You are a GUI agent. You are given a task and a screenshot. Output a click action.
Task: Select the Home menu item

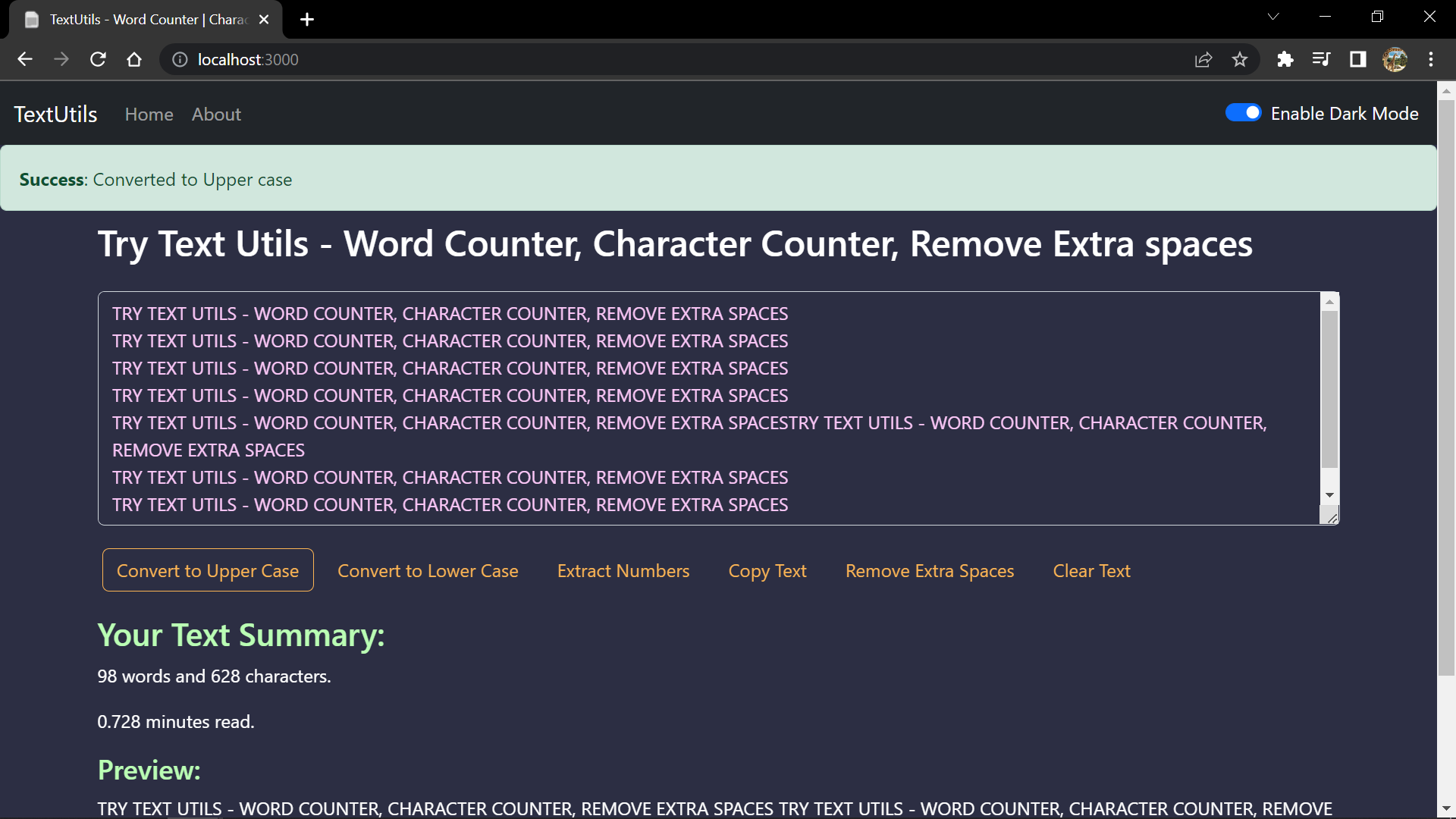(149, 114)
